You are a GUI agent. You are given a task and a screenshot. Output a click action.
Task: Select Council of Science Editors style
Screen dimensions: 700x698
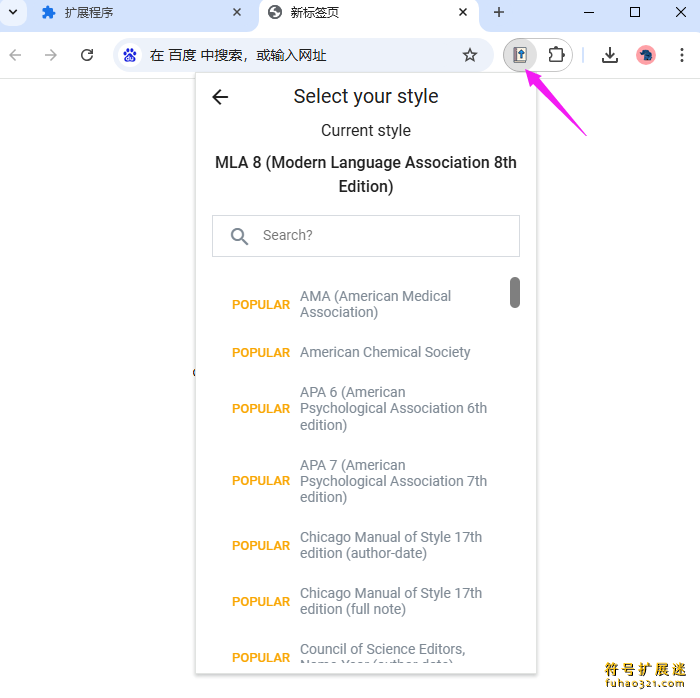point(383,653)
